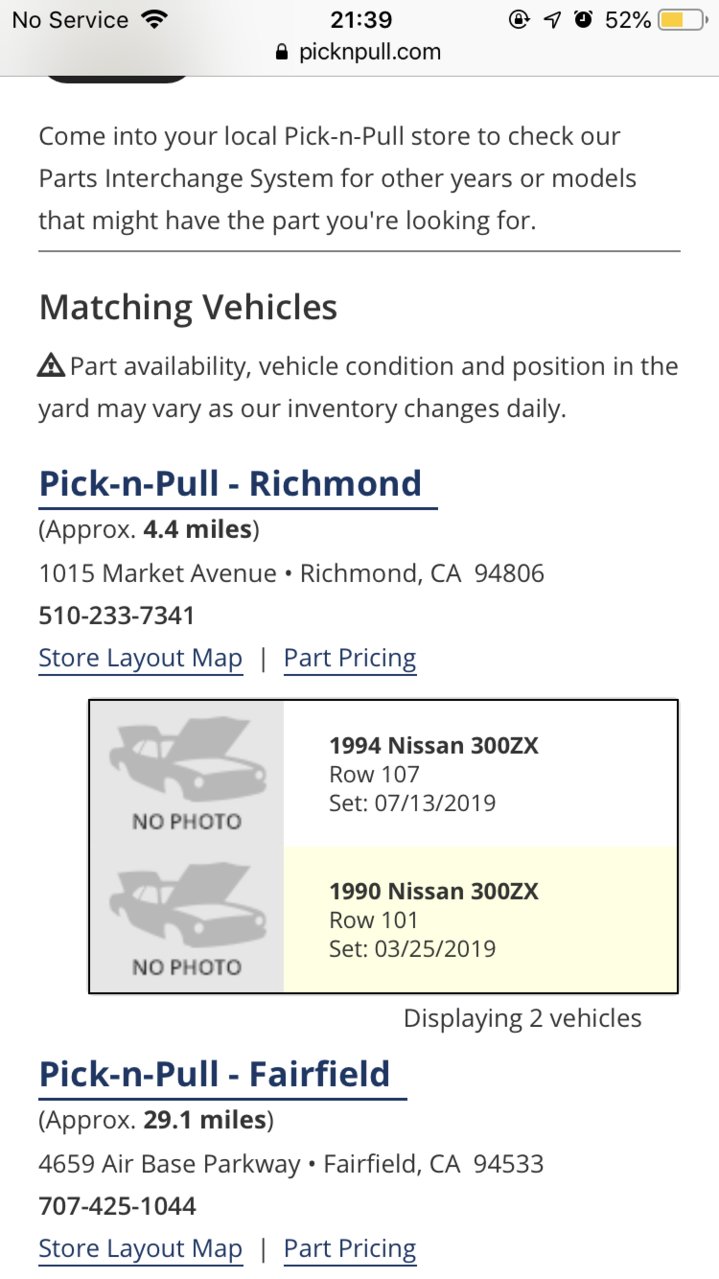Select the 1994 Nissan 300ZX row
719x1279 pixels.
tap(384, 774)
